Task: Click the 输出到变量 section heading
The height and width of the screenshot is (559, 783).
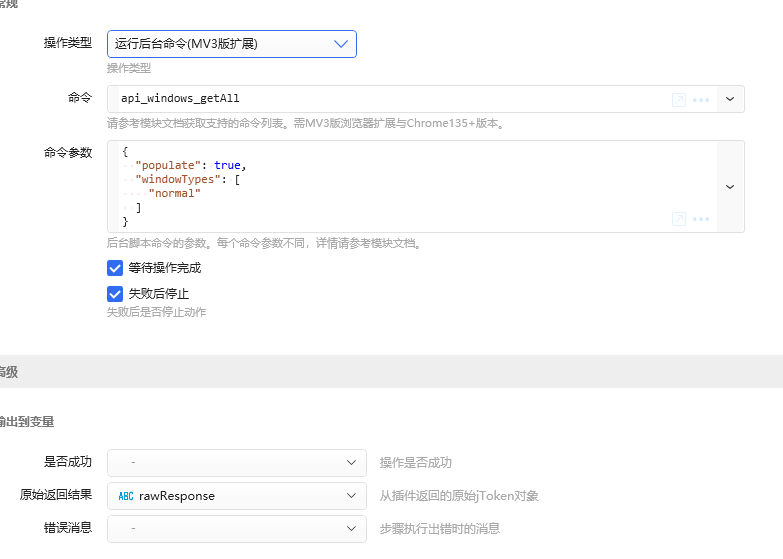Action: [27, 422]
